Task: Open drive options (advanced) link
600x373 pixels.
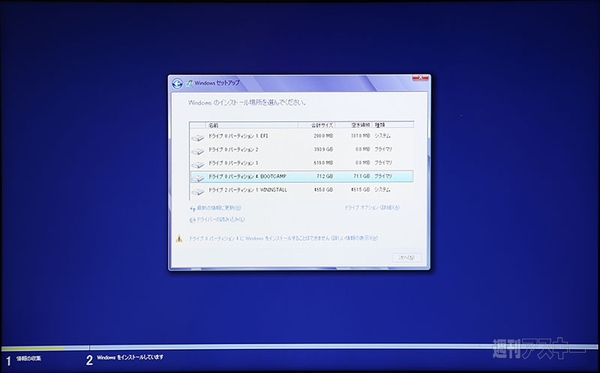Action: point(372,208)
